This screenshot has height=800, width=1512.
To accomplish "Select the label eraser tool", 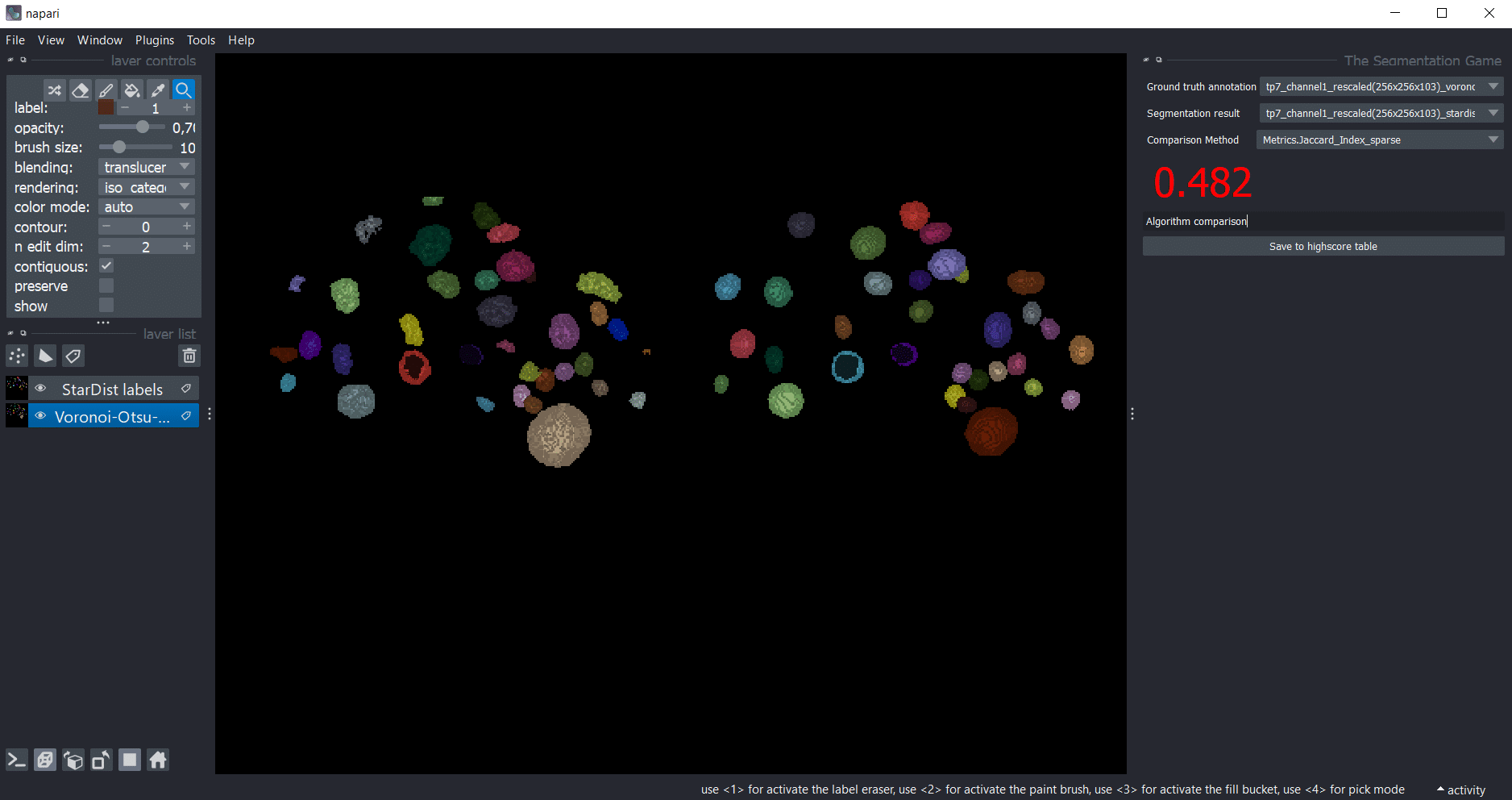I will pos(80,90).
